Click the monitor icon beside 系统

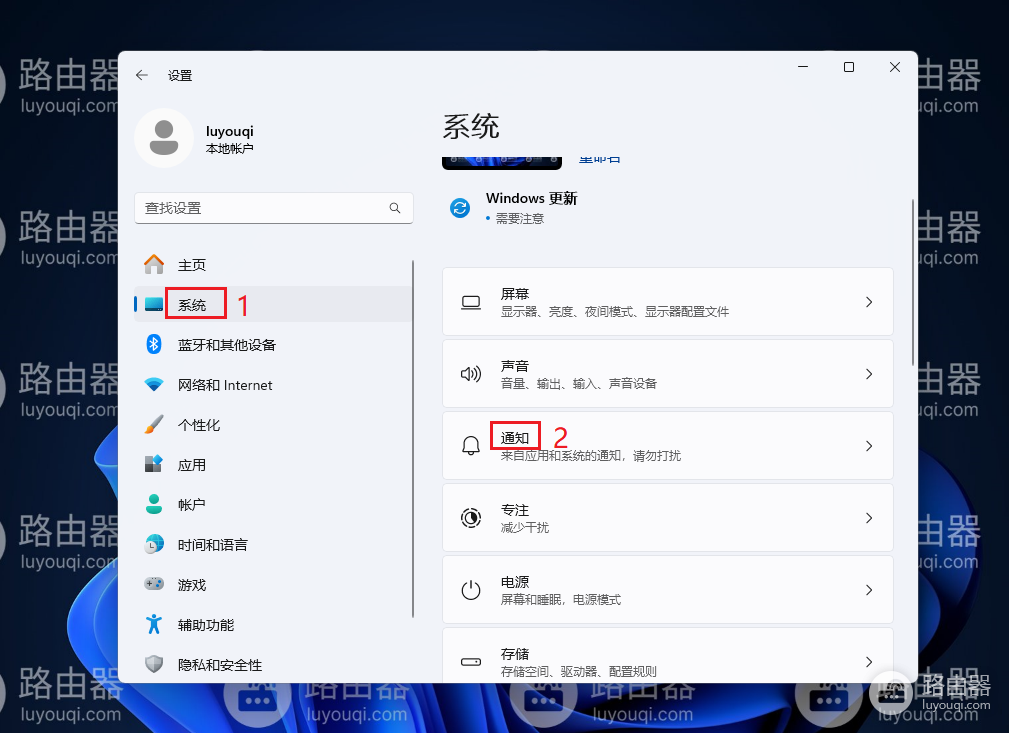tap(154, 304)
